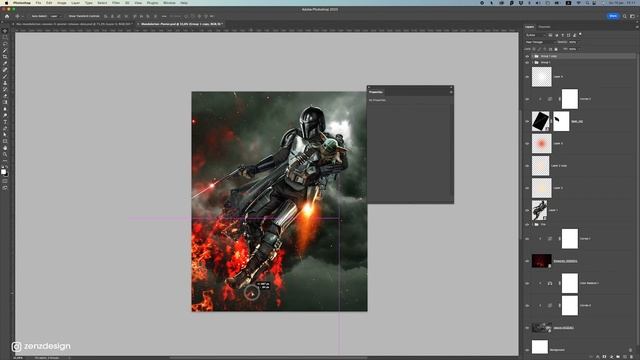Select the Layer 2 copy thumbnail

pyautogui.click(x=541, y=166)
